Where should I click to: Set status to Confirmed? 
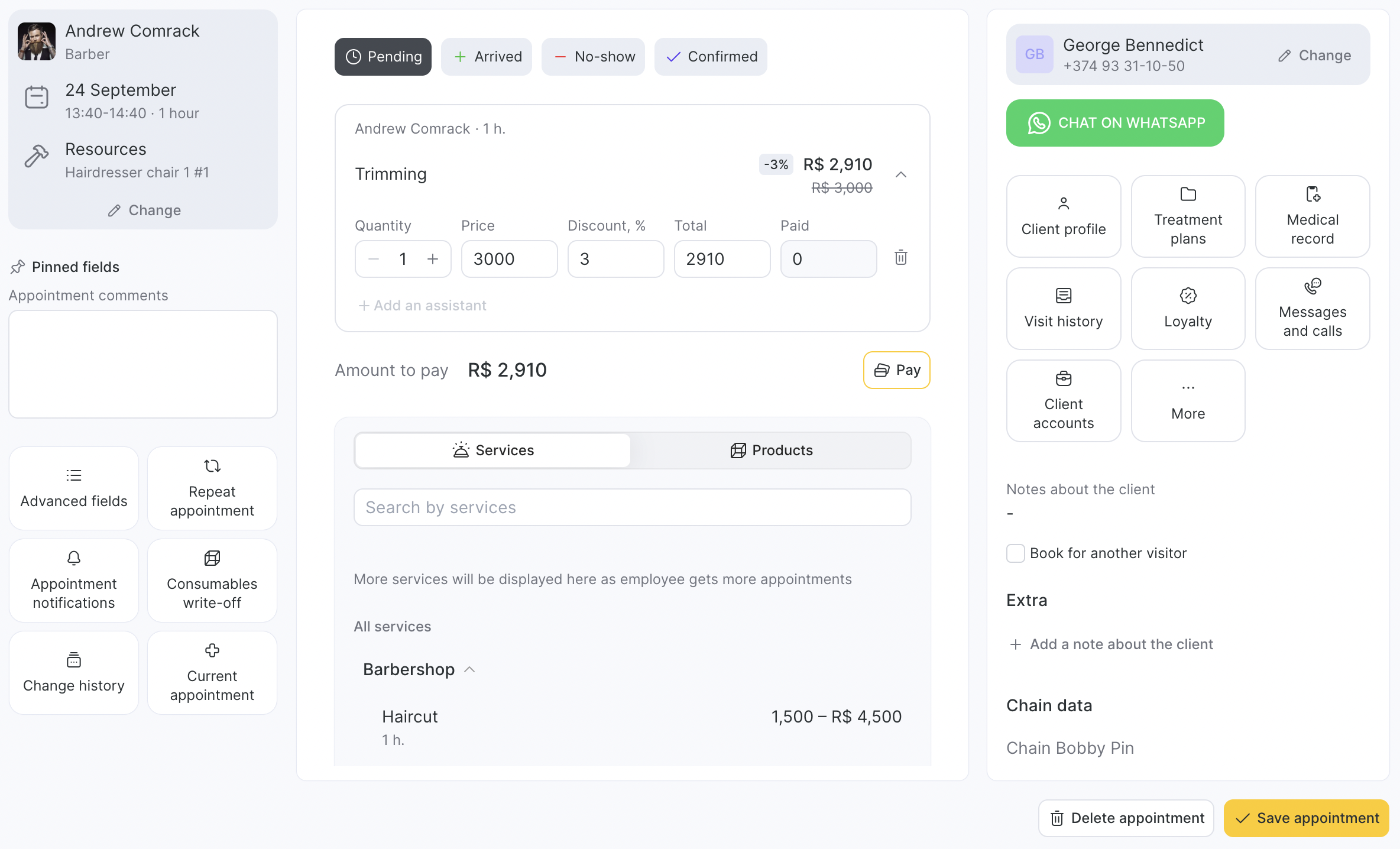pos(711,57)
